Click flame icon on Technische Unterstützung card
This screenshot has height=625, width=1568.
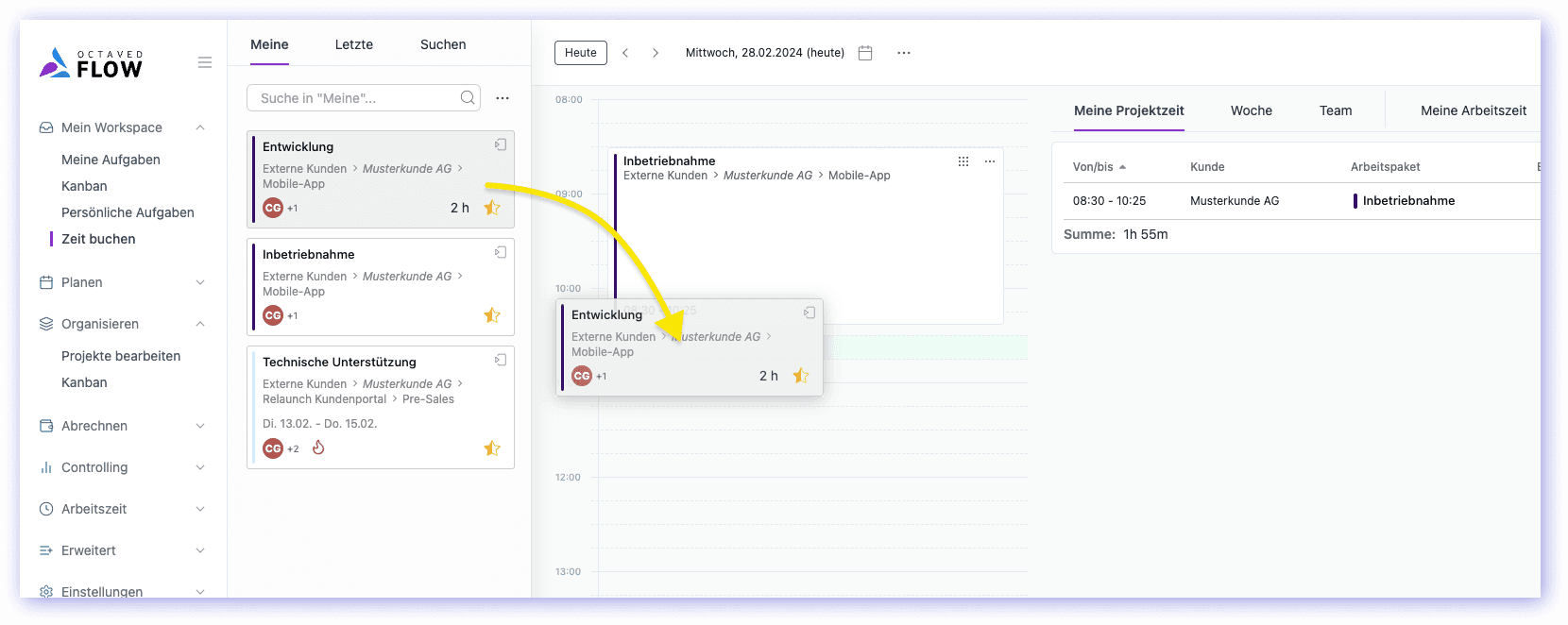tap(318, 448)
